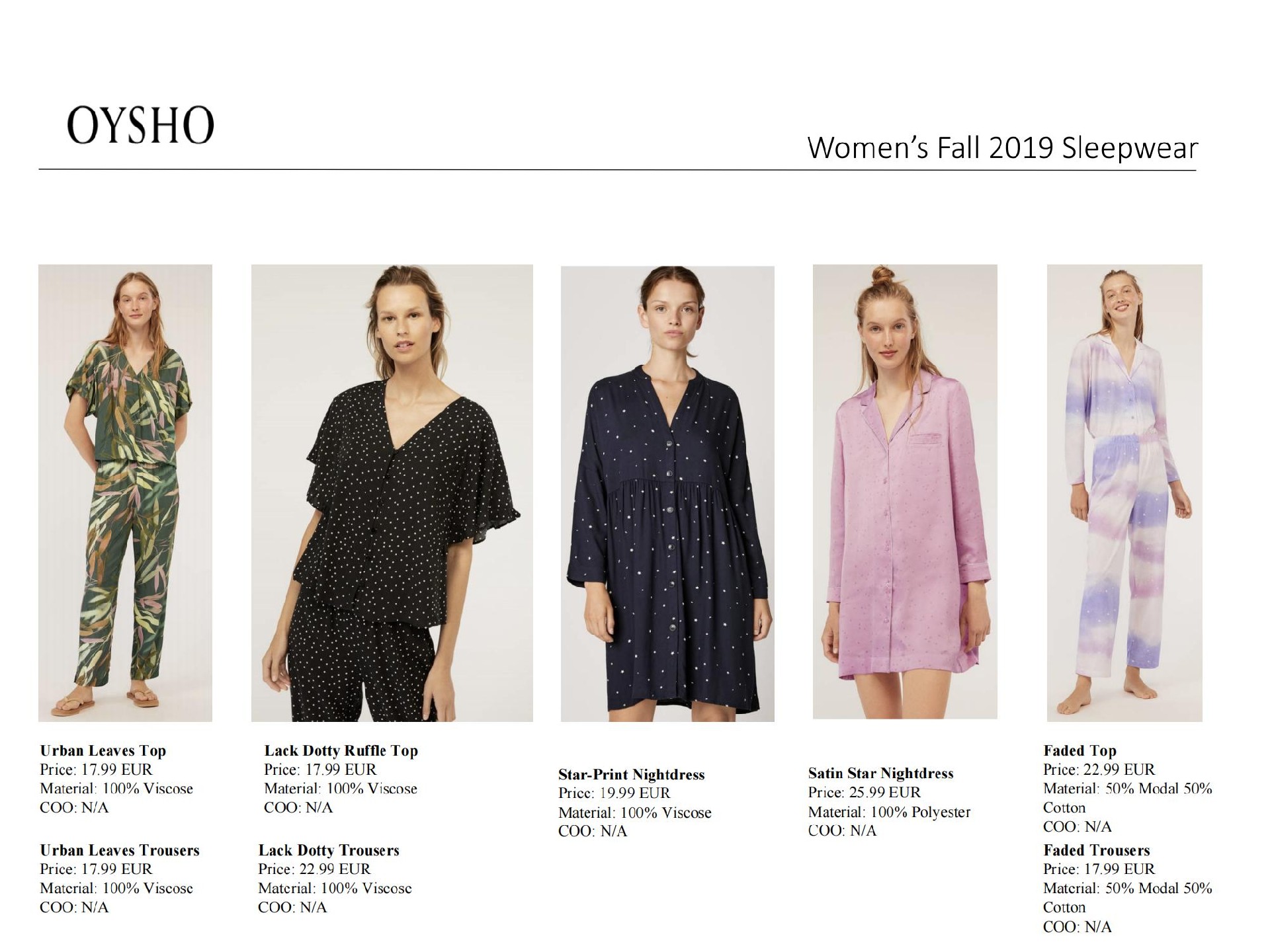Click the Lack Dotty Ruffle Top heading
The image size is (1270, 952).
pos(341,750)
